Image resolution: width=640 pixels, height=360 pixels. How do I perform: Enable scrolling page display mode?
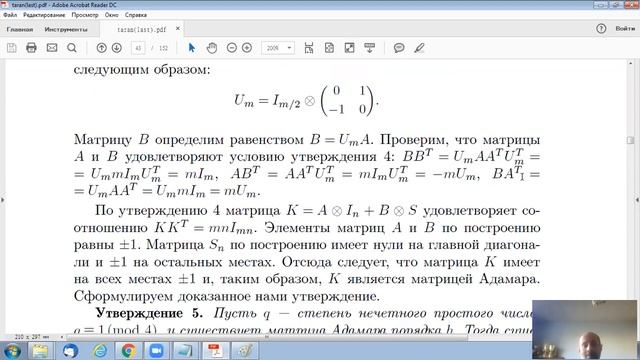click(309, 48)
